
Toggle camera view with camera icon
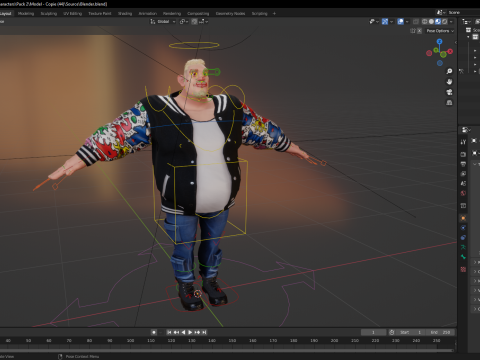[449, 92]
